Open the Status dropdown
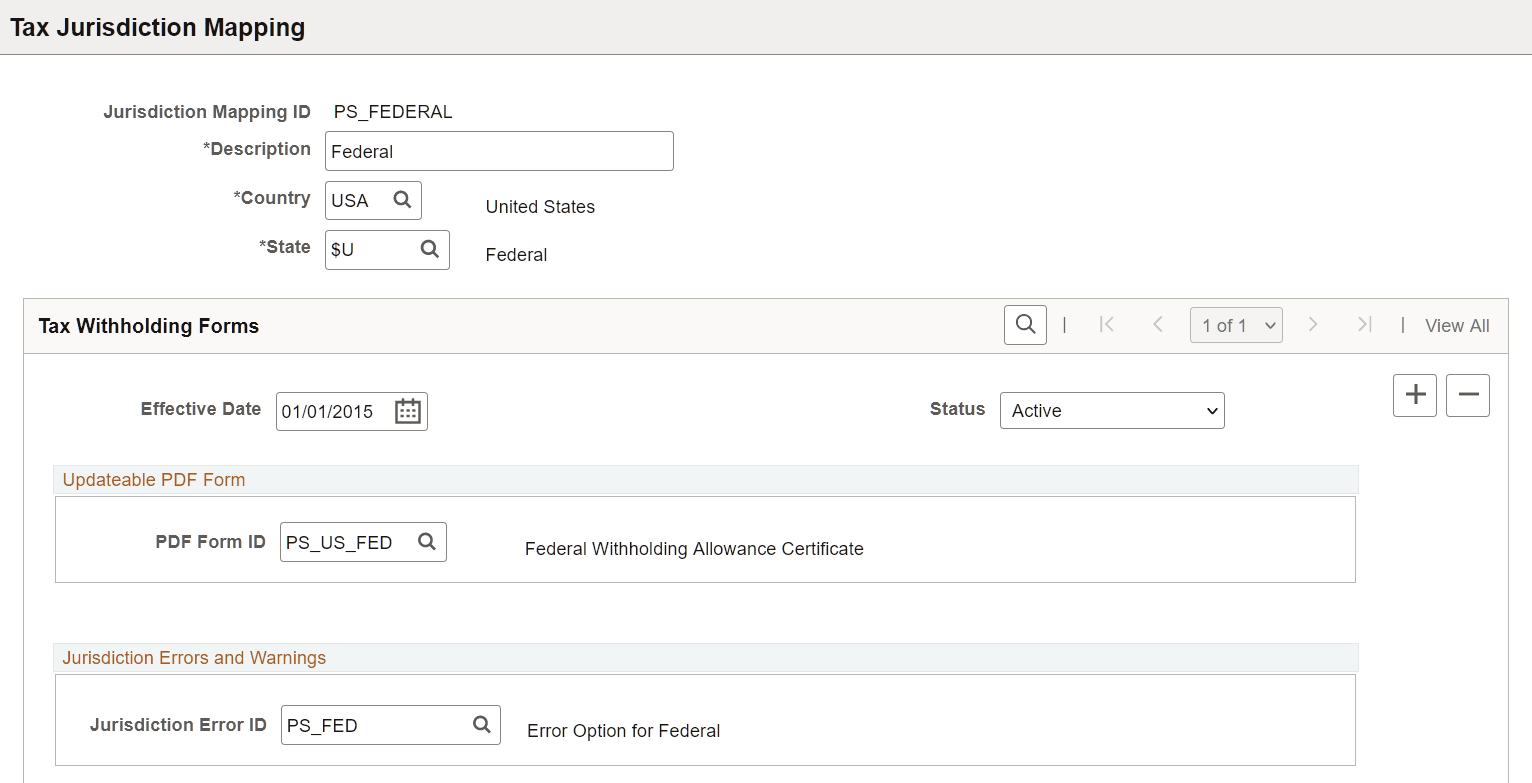1532x783 pixels. coord(1112,411)
